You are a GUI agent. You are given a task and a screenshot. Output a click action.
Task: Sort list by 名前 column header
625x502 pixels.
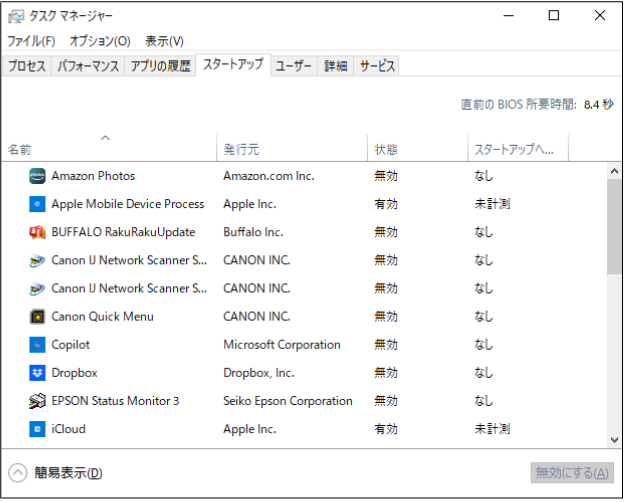(108, 148)
